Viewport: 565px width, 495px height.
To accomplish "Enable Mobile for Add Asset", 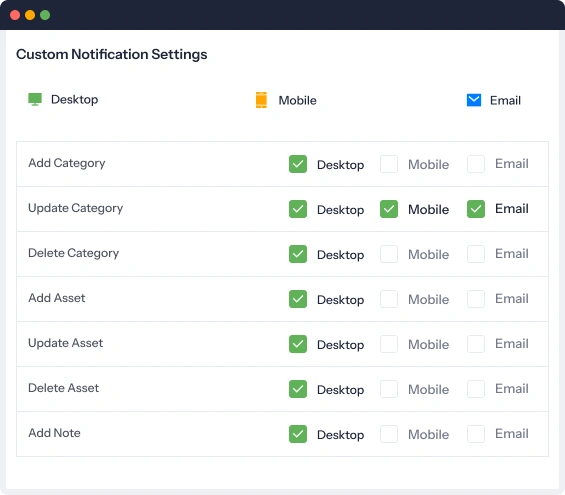I will (x=389, y=299).
